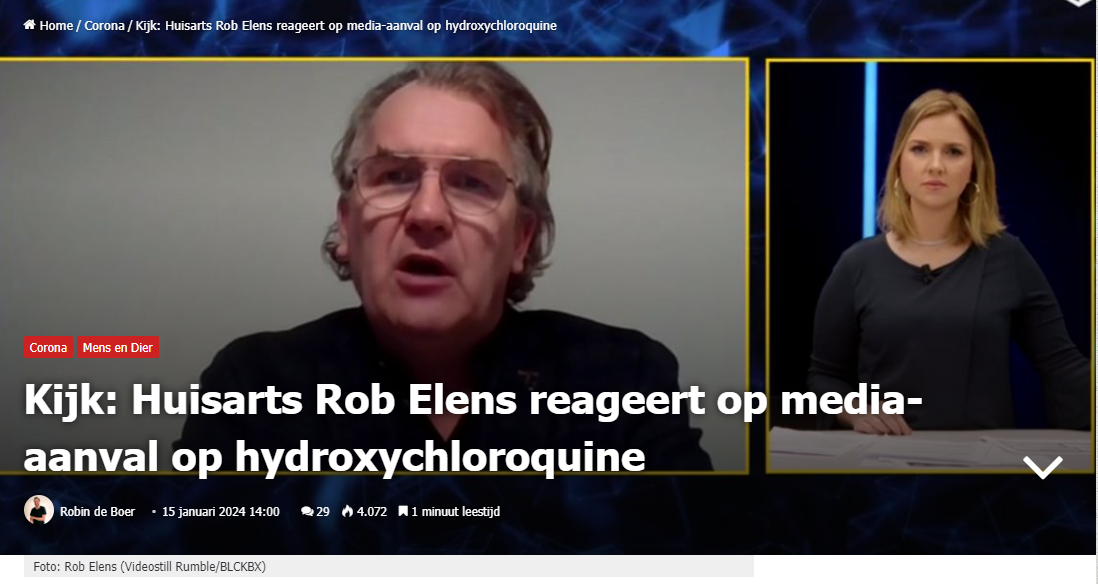Click the view count 4.072
The width and height of the screenshot is (1098, 584).
coord(372,512)
